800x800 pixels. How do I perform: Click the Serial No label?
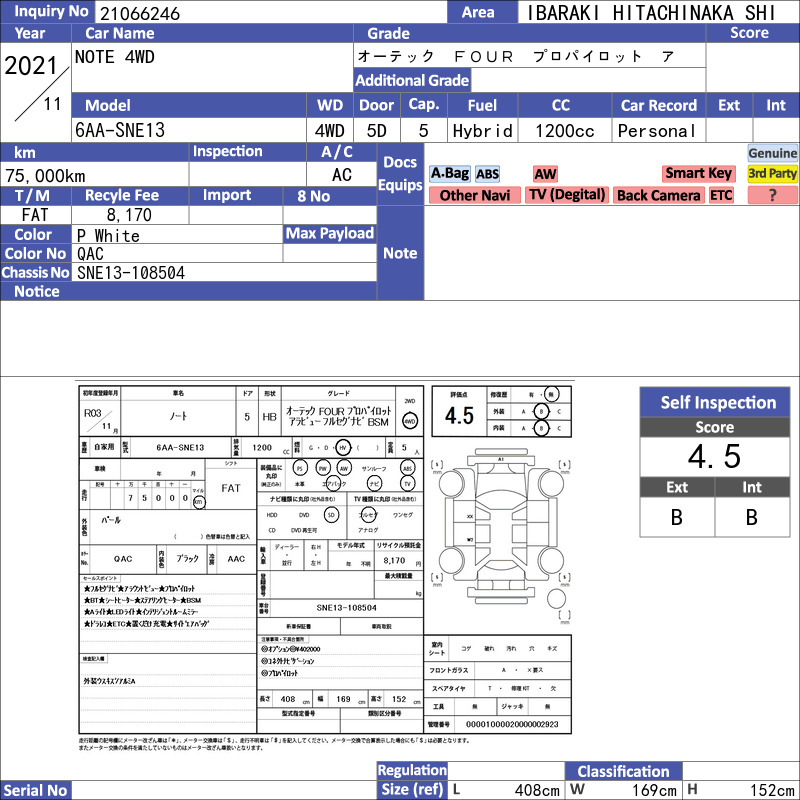(x=35, y=790)
